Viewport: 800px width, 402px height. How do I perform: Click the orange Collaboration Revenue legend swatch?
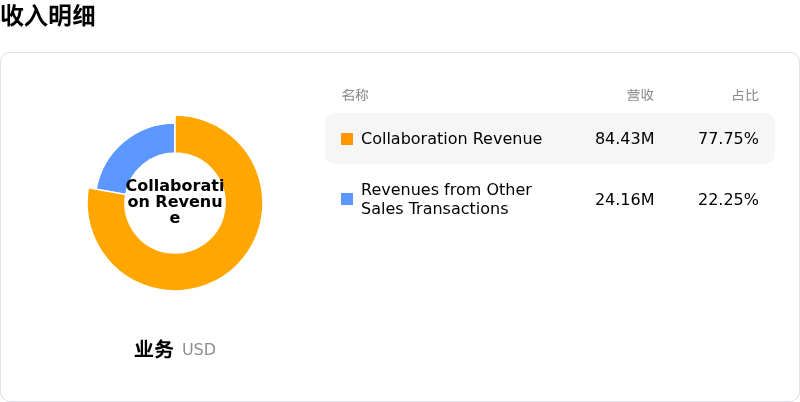coord(347,139)
